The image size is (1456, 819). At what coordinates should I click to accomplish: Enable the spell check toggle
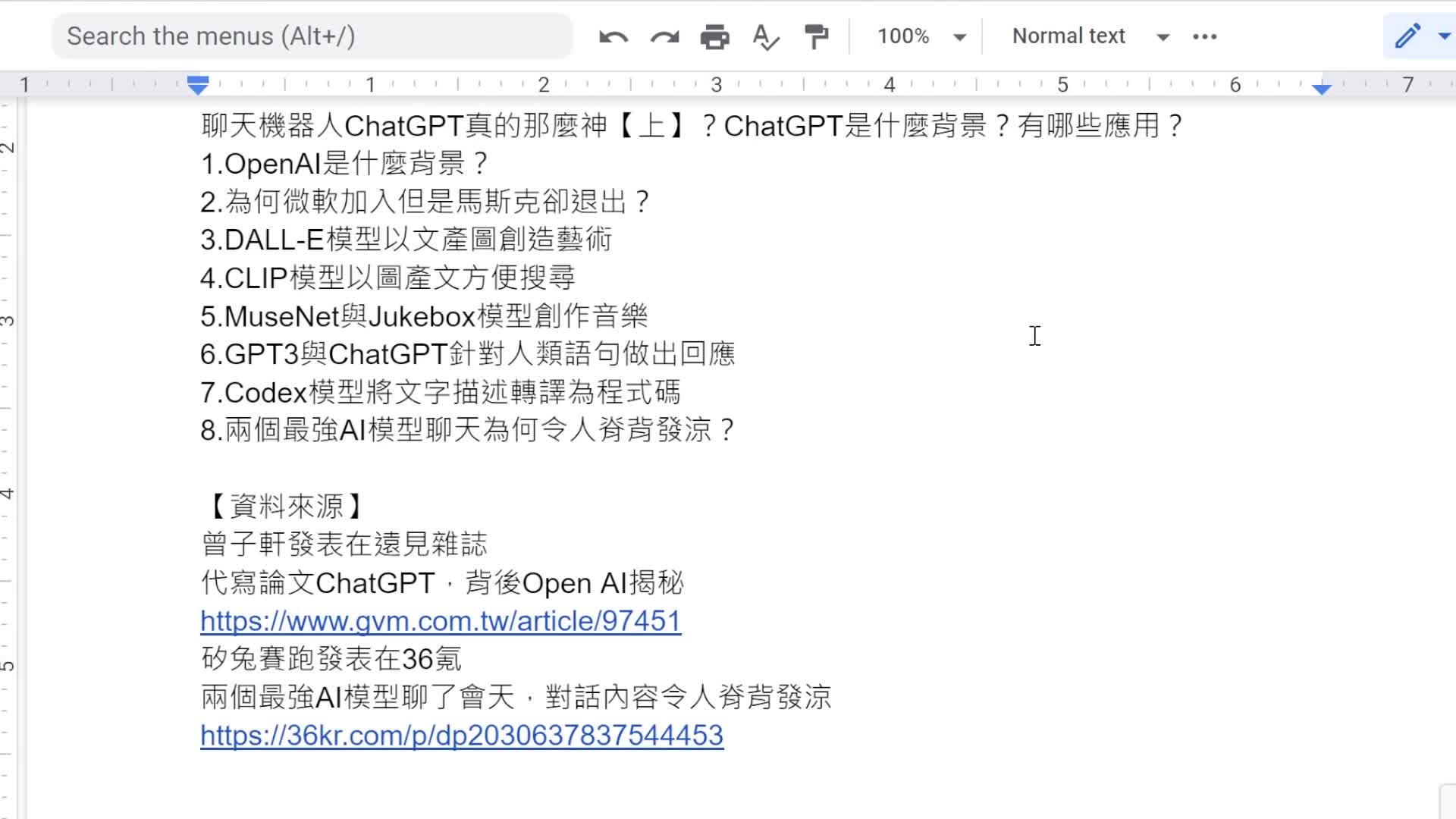[765, 36]
